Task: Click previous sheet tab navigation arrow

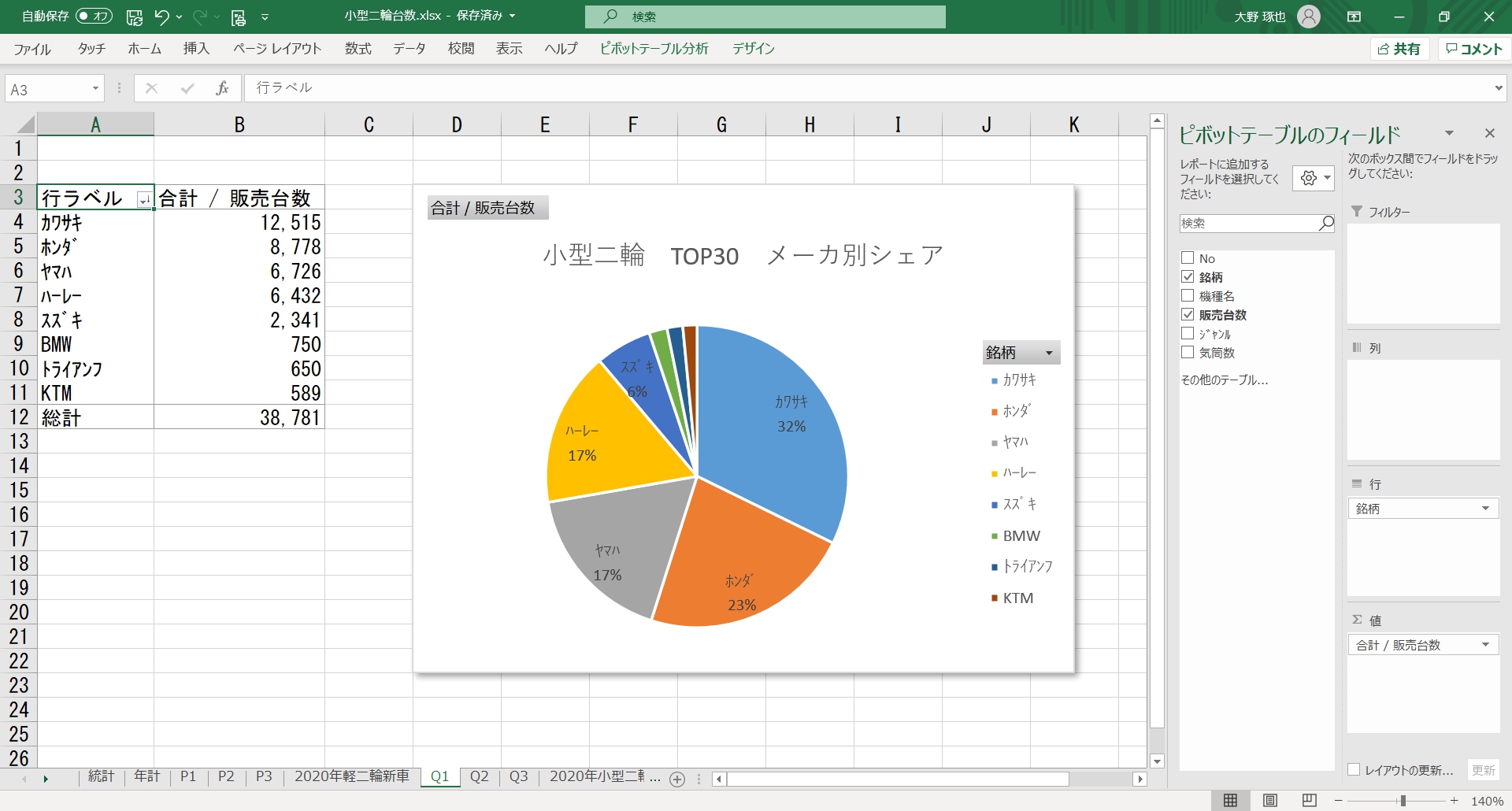Action: point(24,779)
